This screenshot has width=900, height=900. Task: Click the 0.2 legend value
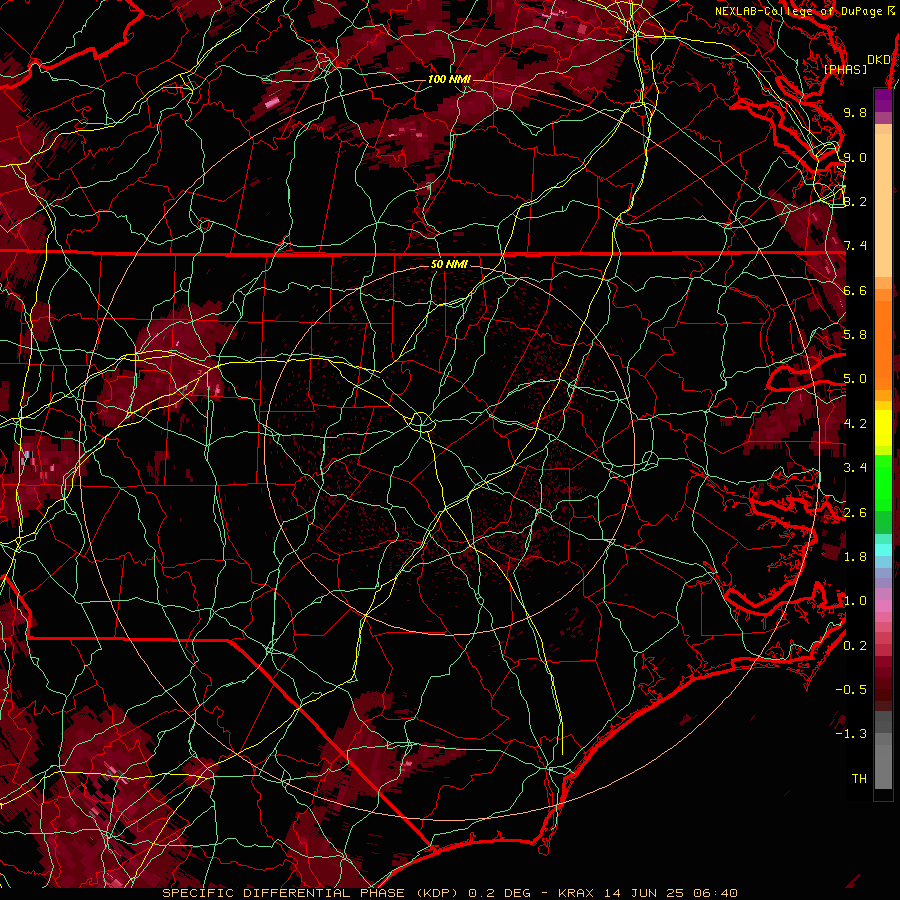(855, 646)
